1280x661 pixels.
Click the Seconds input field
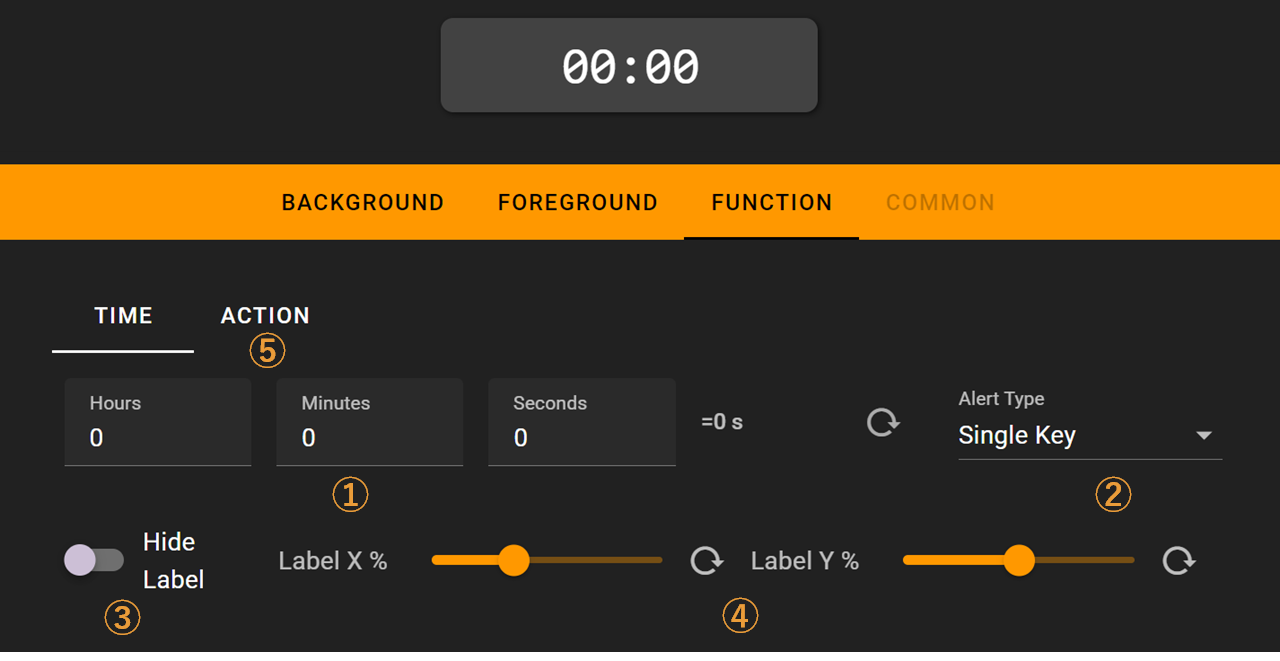(582, 422)
